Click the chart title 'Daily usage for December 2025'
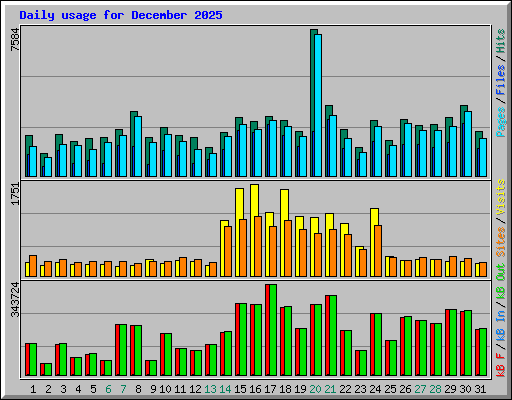512x400 pixels. tap(121, 15)
